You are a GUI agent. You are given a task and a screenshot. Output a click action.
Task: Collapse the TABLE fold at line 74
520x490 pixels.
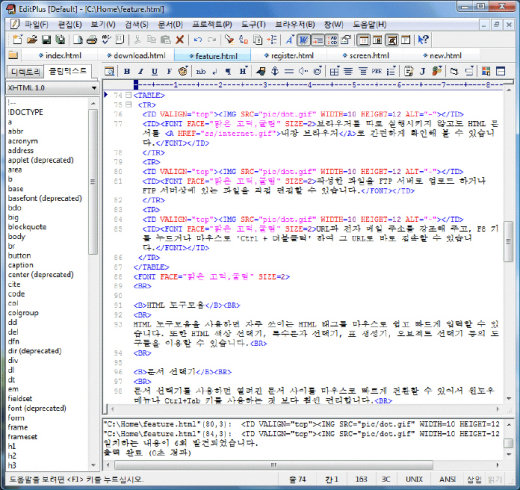[128, 95]
